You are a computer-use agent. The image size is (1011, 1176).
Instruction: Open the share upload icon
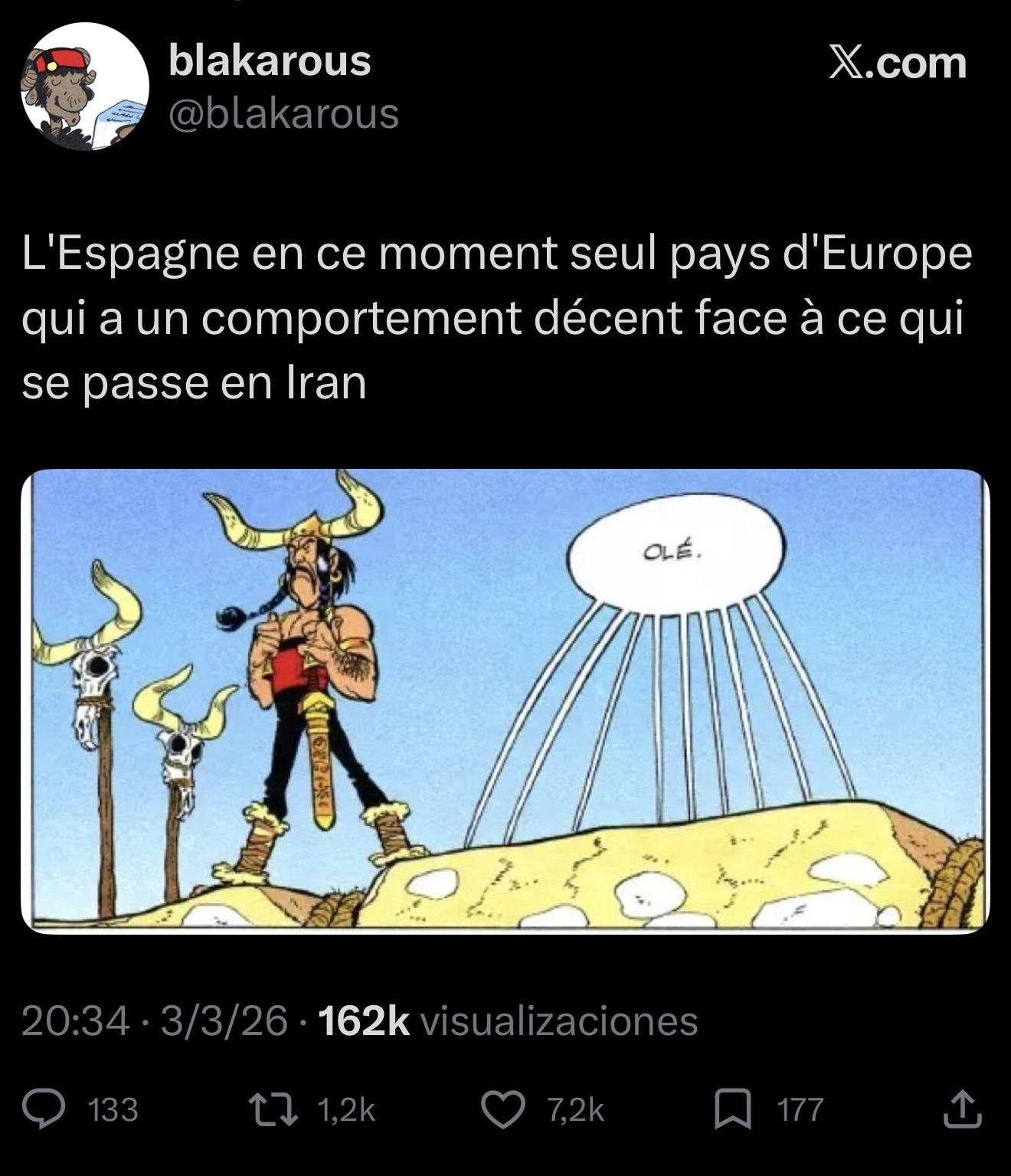[x=962, y=1109]
